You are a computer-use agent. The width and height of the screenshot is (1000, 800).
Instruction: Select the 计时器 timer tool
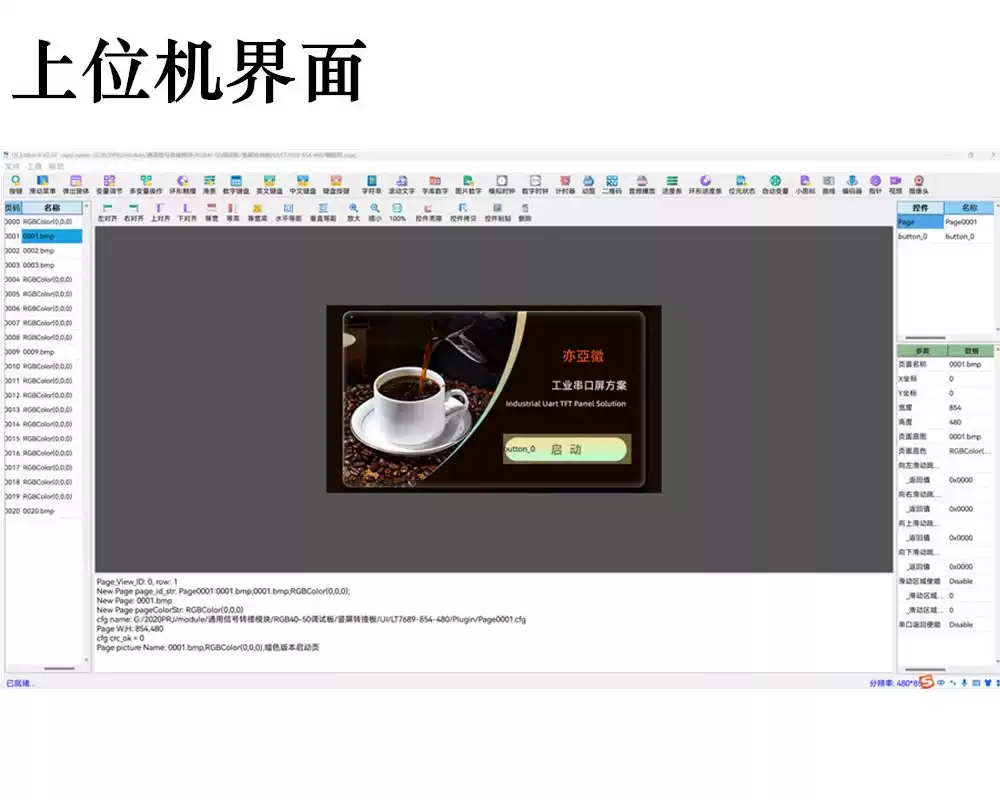click(x=565, y=184)
